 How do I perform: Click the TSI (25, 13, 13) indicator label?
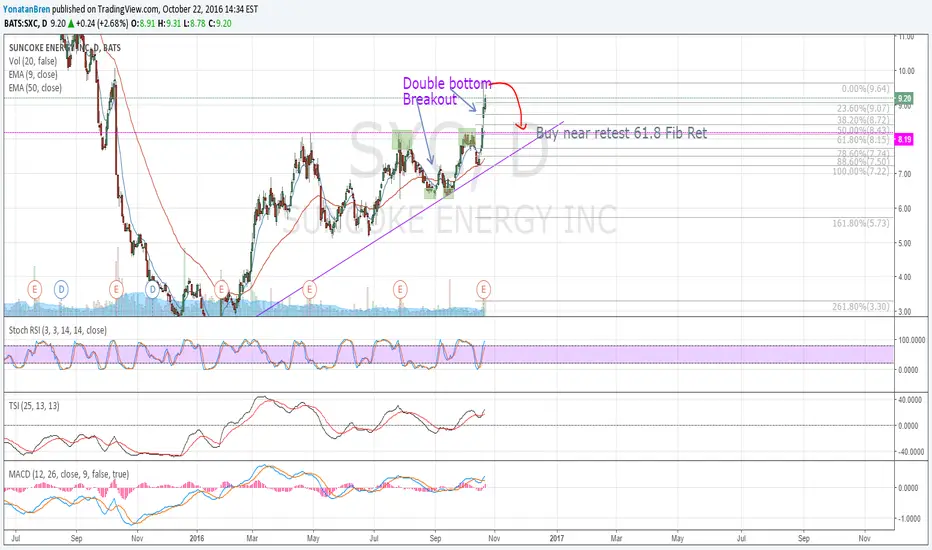click(x=34, y=406)
